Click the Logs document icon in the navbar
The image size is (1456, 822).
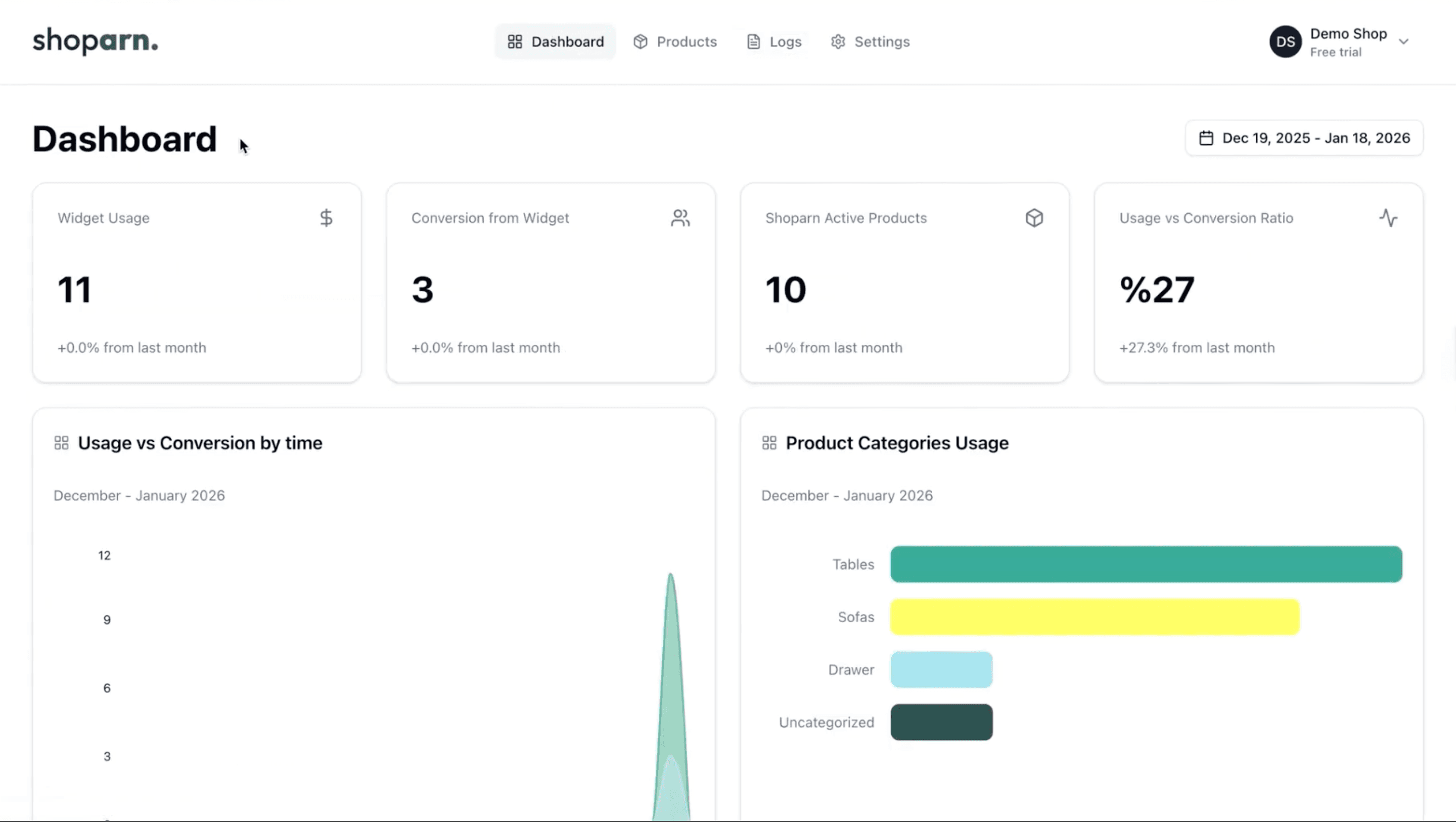tap(753, 41)
